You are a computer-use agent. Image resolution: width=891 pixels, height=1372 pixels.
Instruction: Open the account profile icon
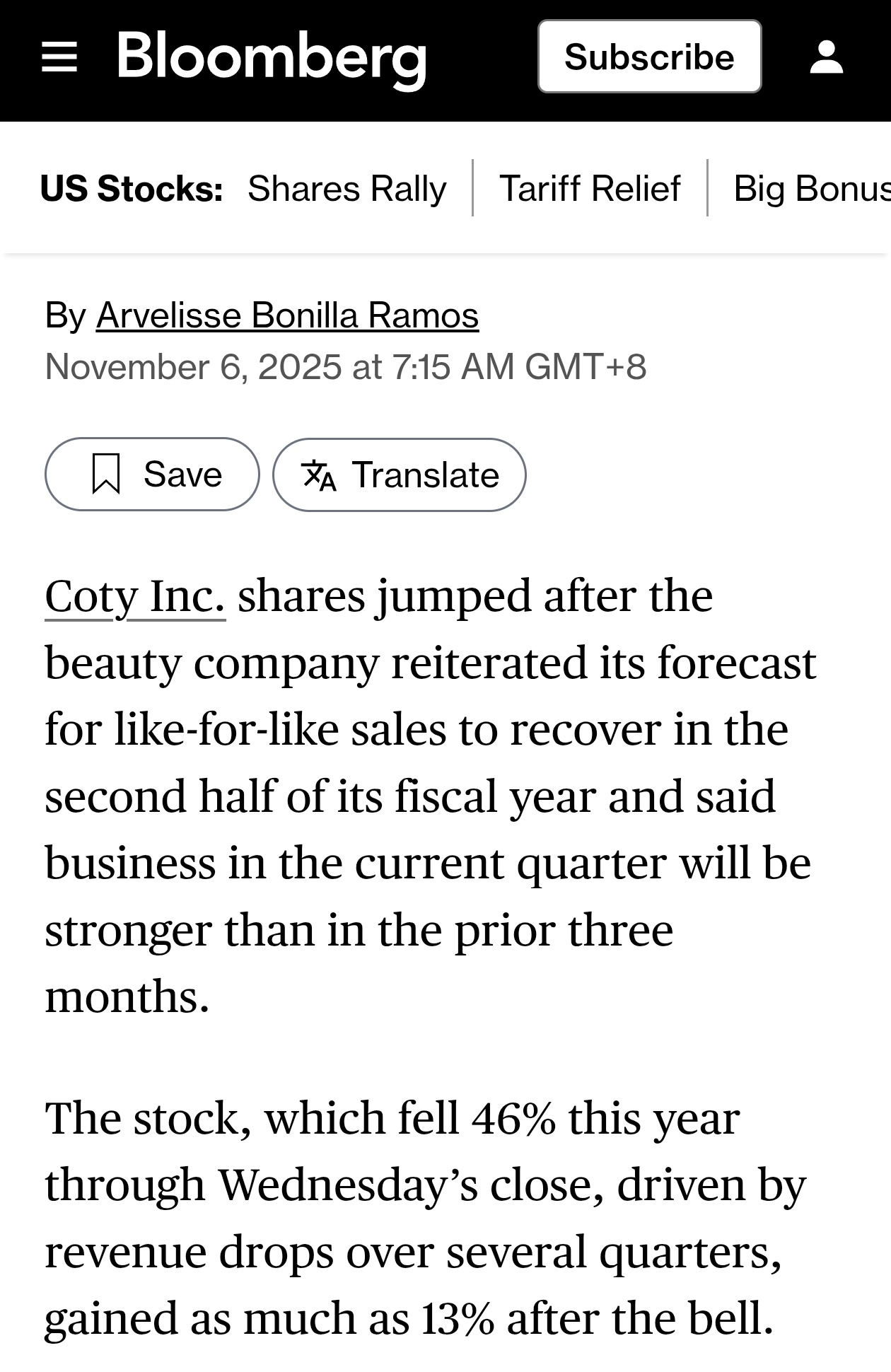click(x=826, y=57)
